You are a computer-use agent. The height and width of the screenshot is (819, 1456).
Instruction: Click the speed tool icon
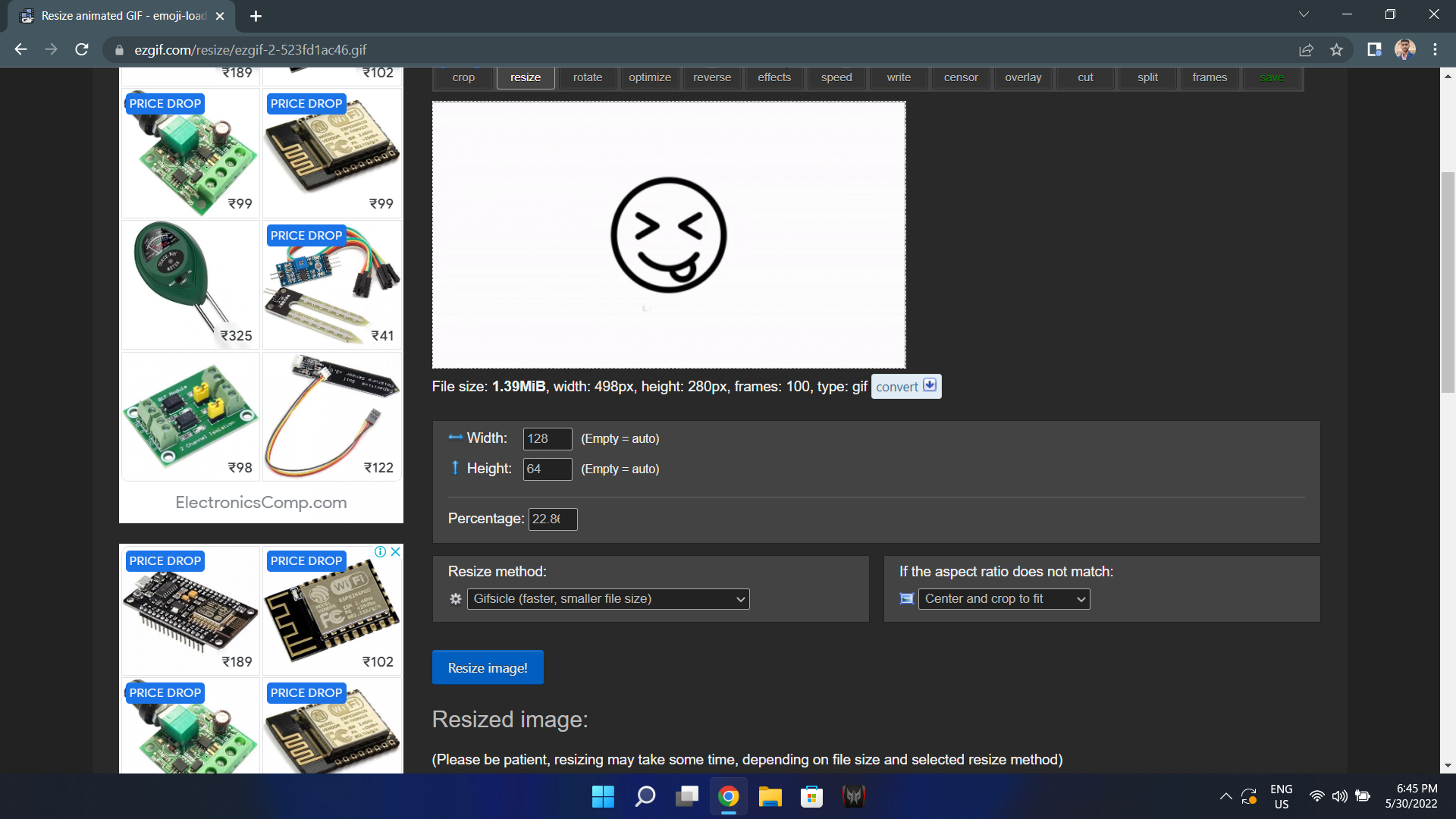(837, 77)
